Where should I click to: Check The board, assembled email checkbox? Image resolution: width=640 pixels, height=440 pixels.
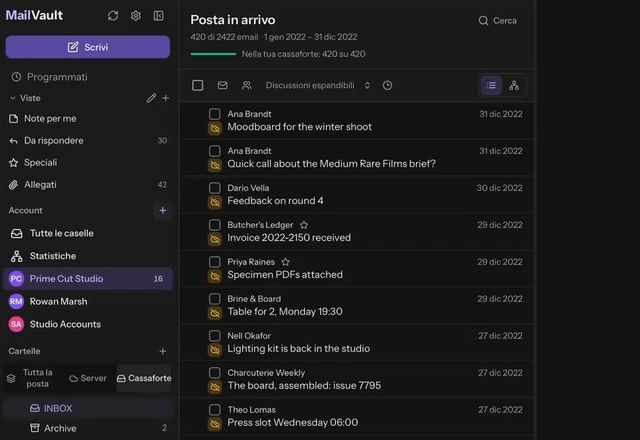pyautogui.click(x=214, y=373)
